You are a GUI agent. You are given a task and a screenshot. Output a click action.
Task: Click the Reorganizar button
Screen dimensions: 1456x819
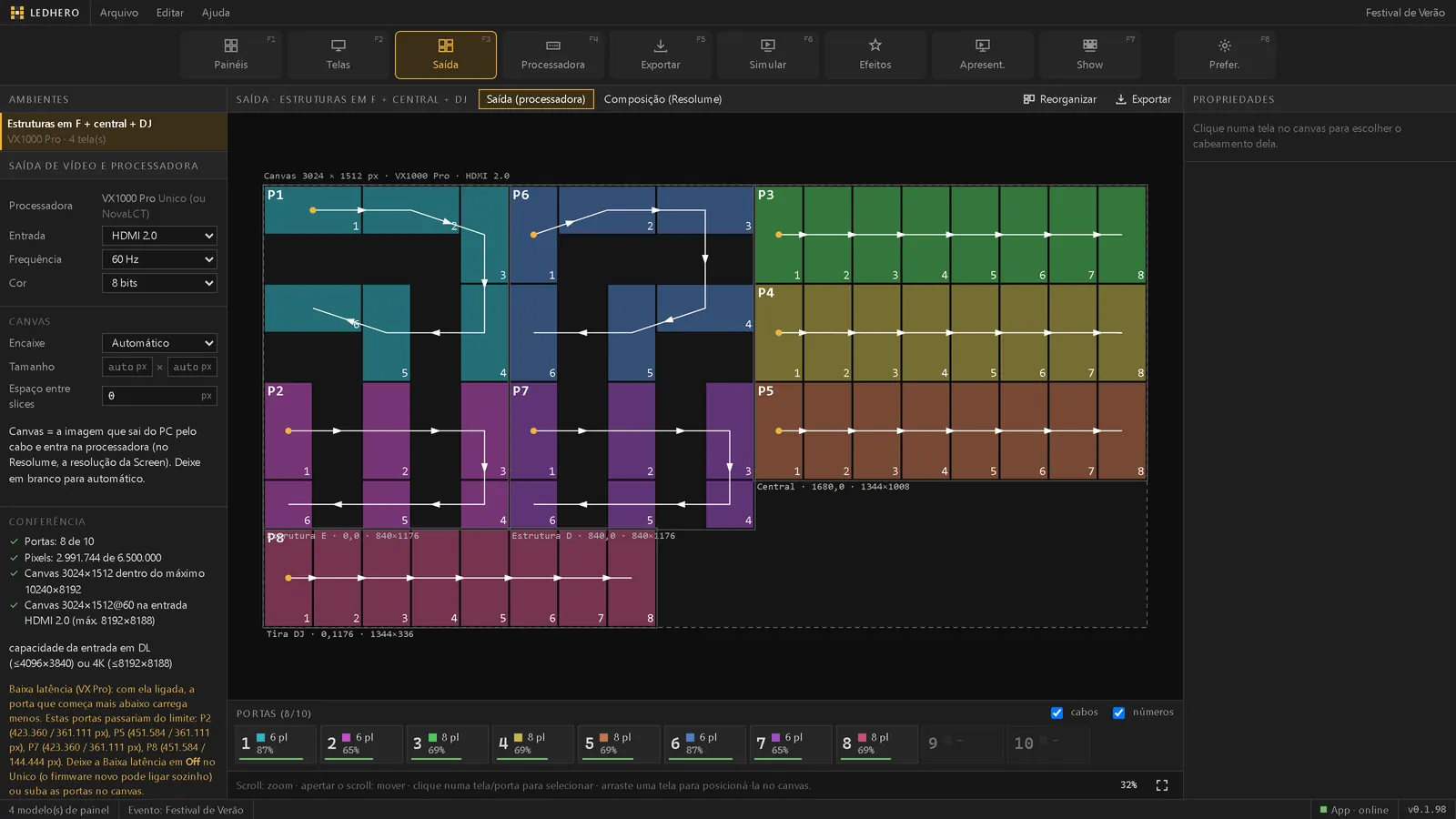(x=1060, y=99)
